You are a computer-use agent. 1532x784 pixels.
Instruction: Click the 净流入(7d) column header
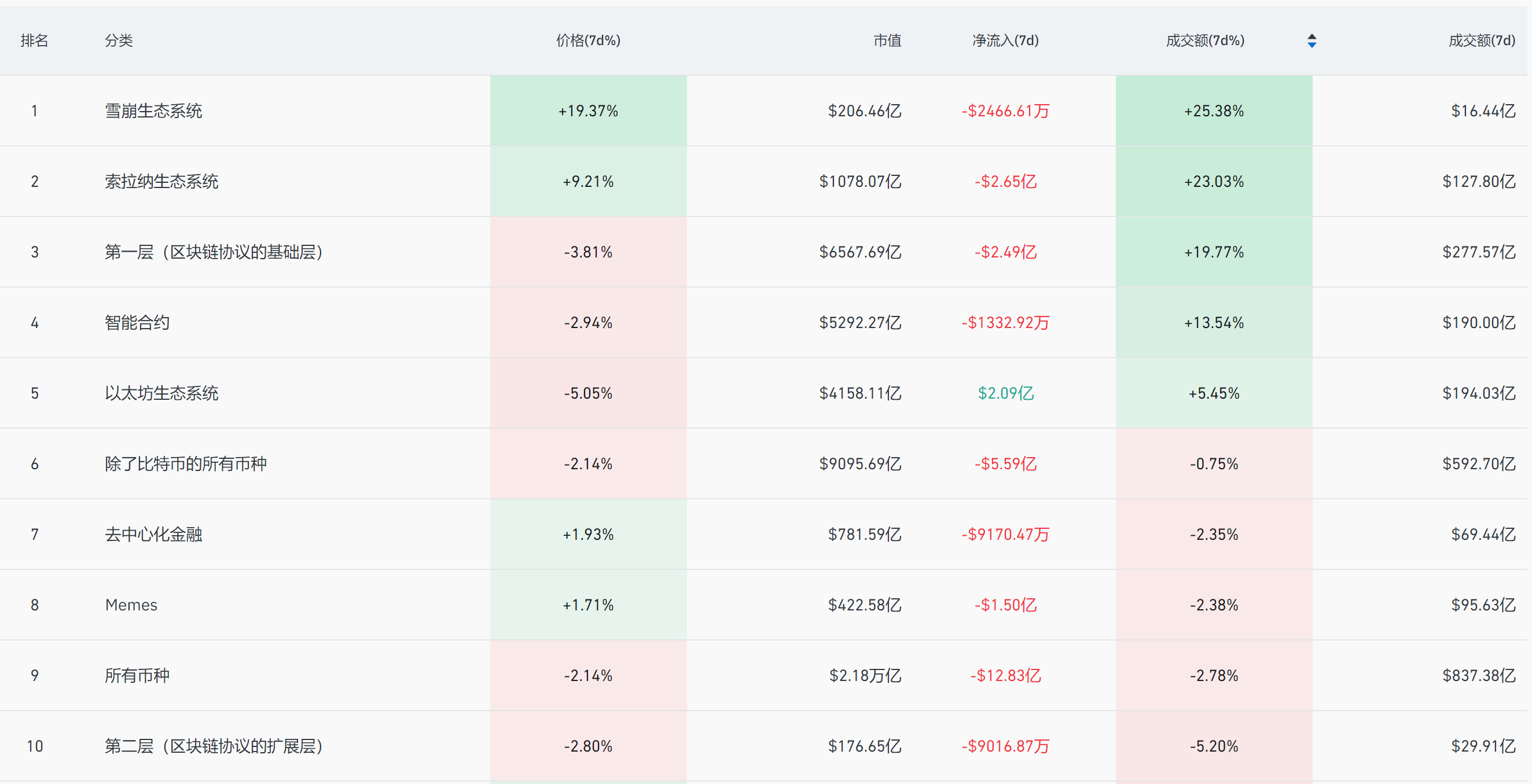pos(1006,41)
